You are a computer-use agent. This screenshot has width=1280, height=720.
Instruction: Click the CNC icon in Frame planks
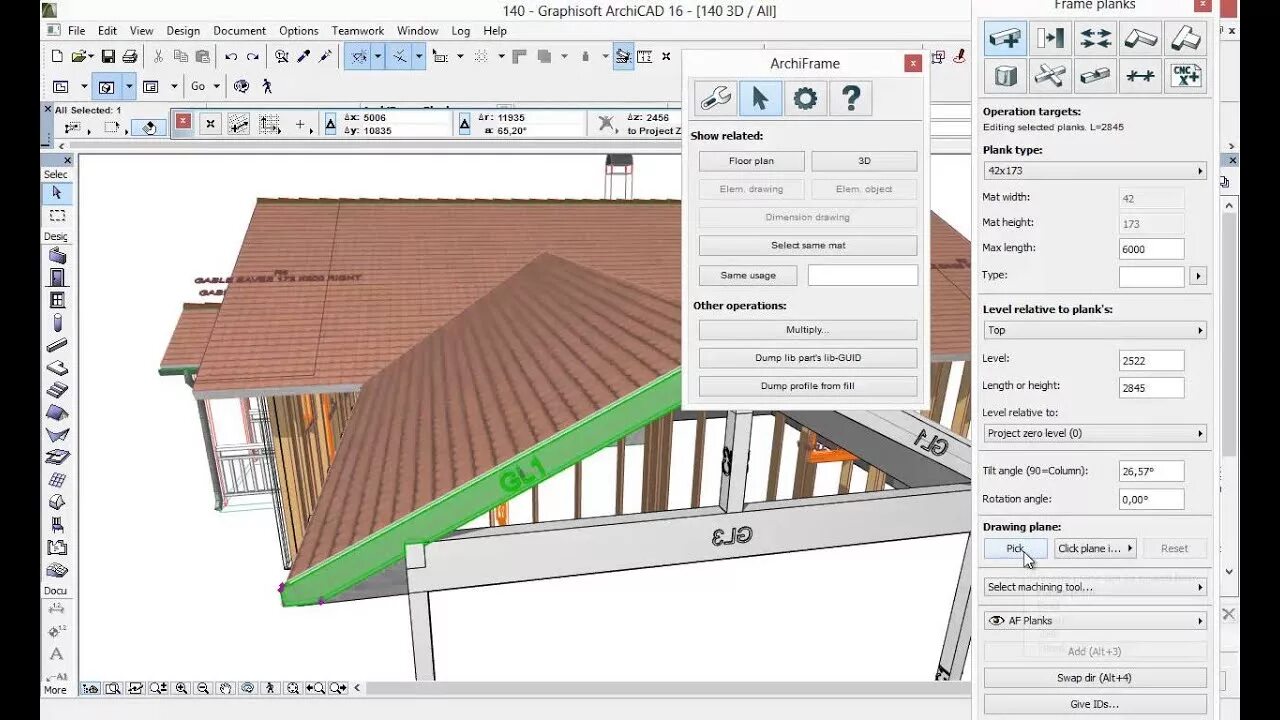click(1186, 75)
